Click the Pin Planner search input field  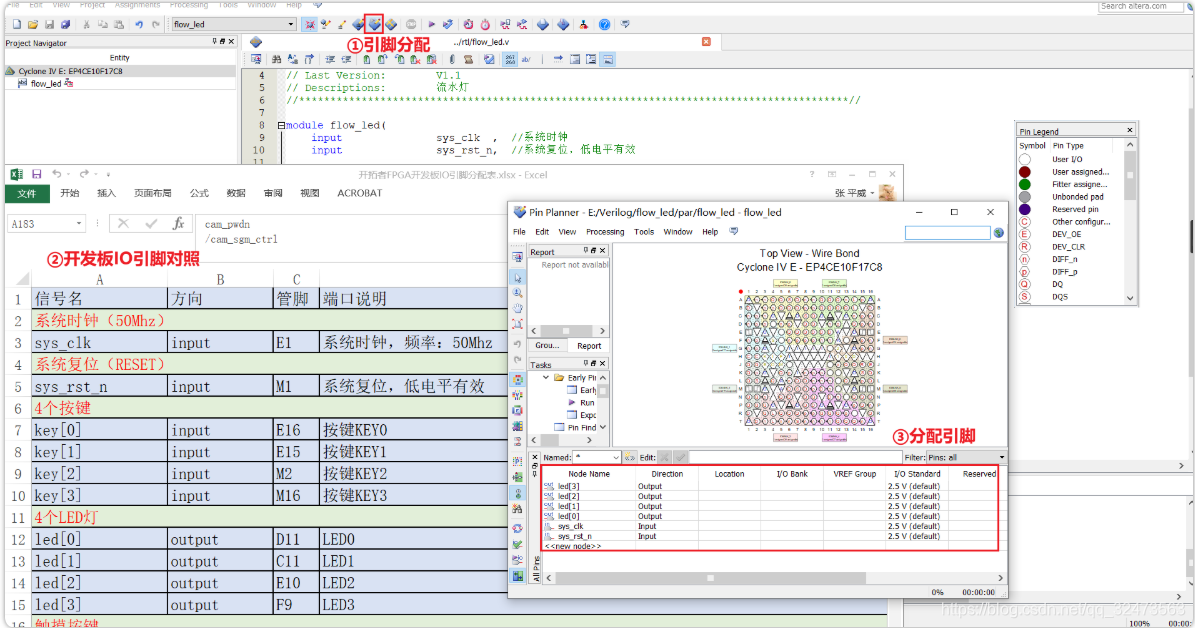[x=947, y=232]
